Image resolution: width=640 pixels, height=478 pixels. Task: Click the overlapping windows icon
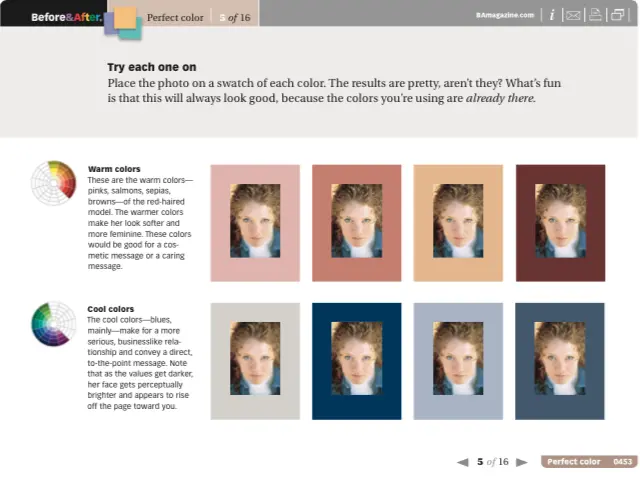(x=618, y=15)
